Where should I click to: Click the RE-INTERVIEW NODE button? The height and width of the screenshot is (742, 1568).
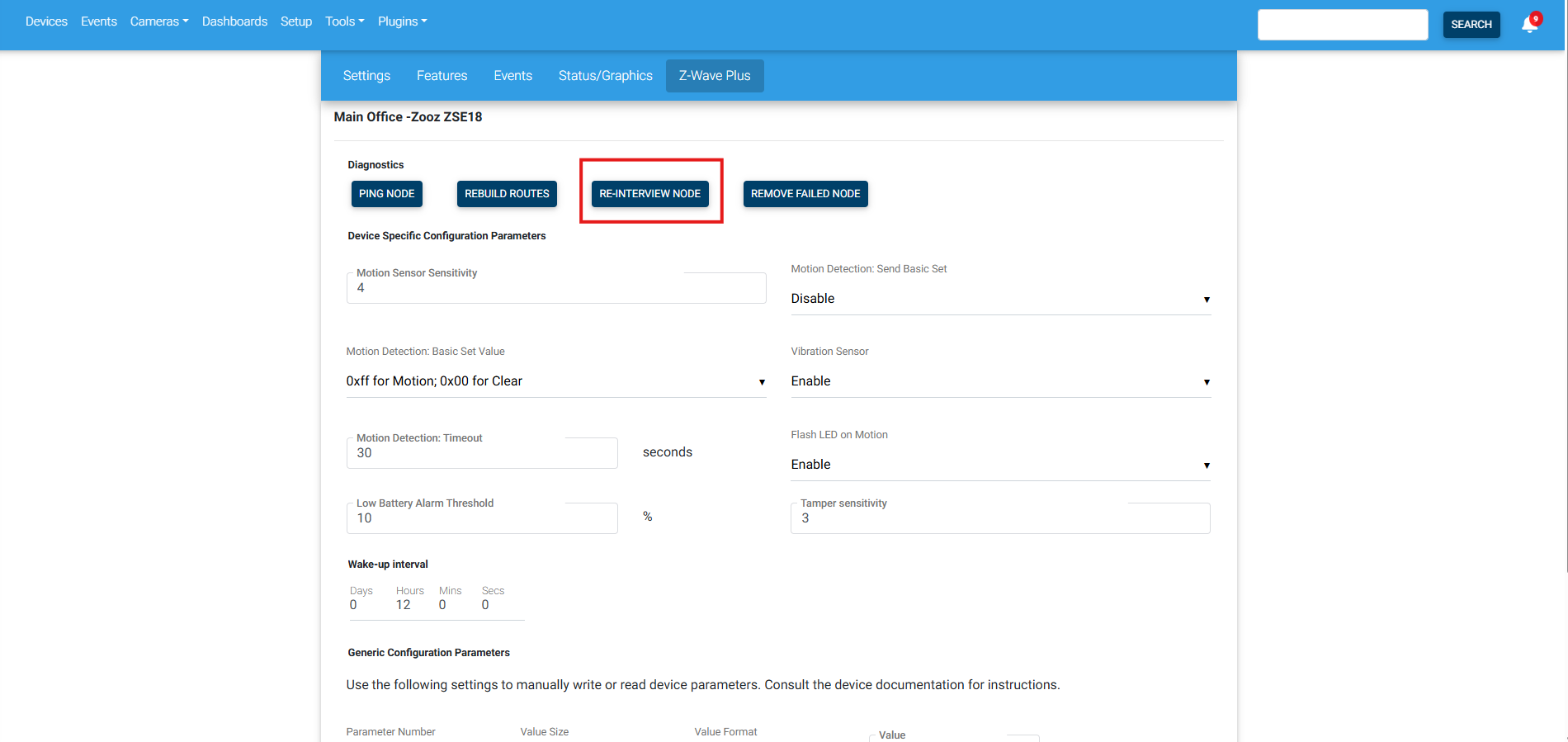[x=650, y=194]
